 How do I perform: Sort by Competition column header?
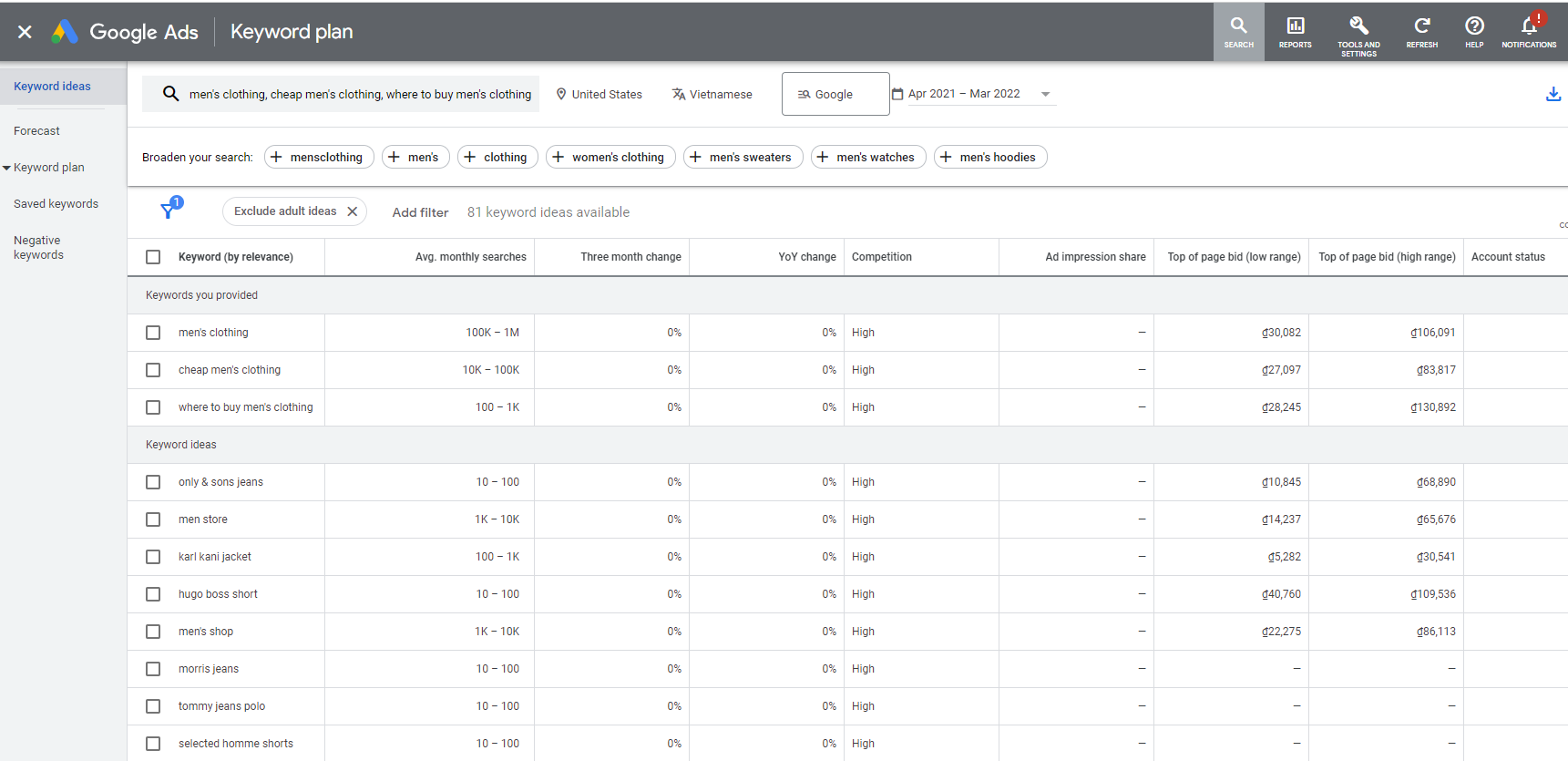pyautogui.click(x=882, y=257)
